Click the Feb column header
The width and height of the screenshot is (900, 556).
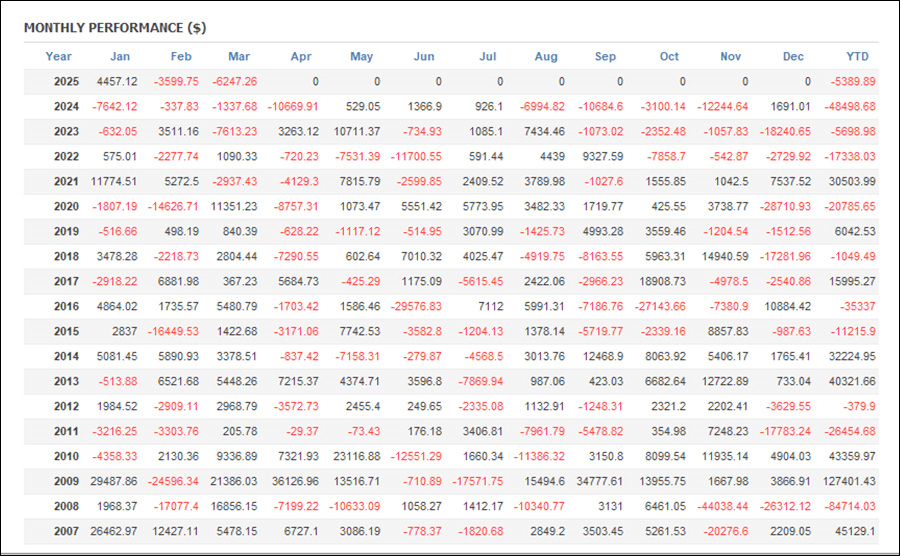tap(181, 56)
